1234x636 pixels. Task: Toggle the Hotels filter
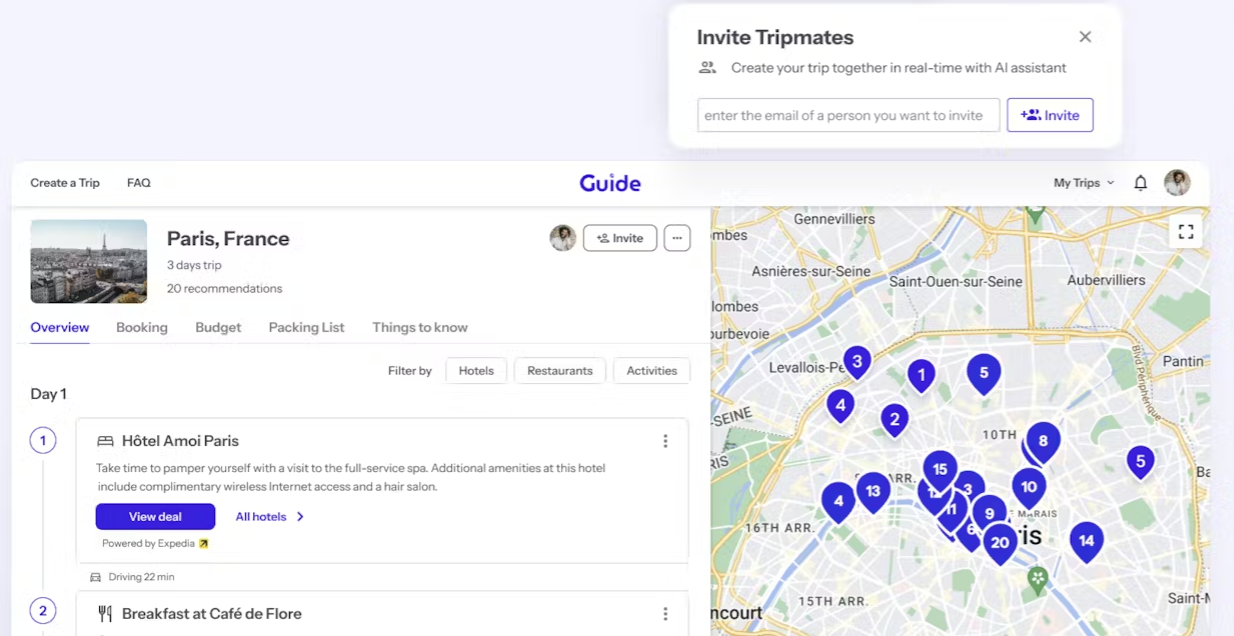coord(476,370)
